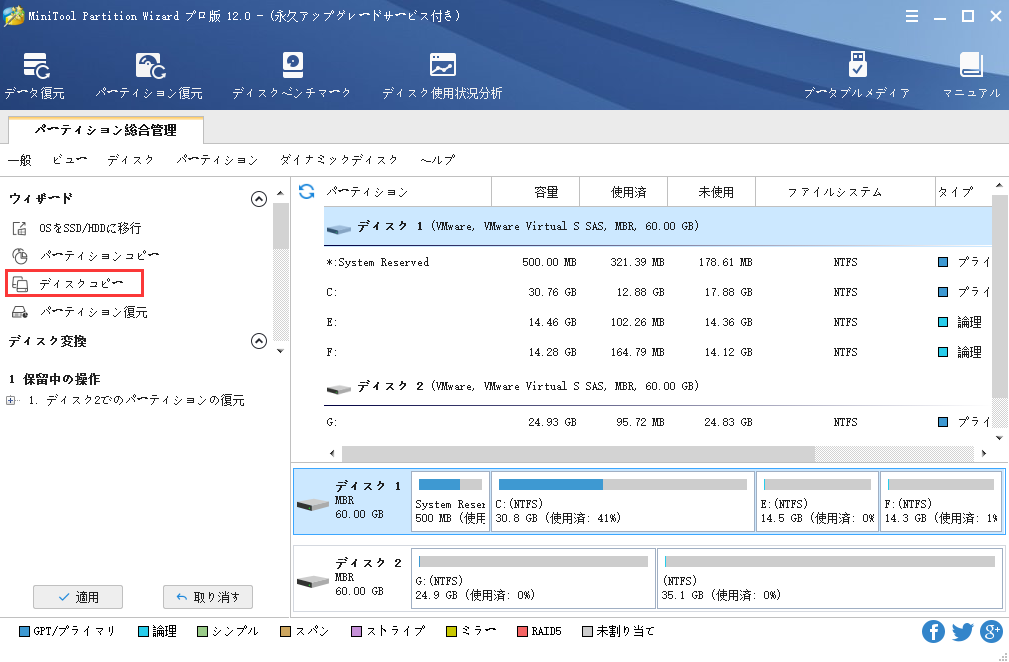
Task: Expand pending operation ディスク2でのパーティションの復元
Action: (10, 401)
